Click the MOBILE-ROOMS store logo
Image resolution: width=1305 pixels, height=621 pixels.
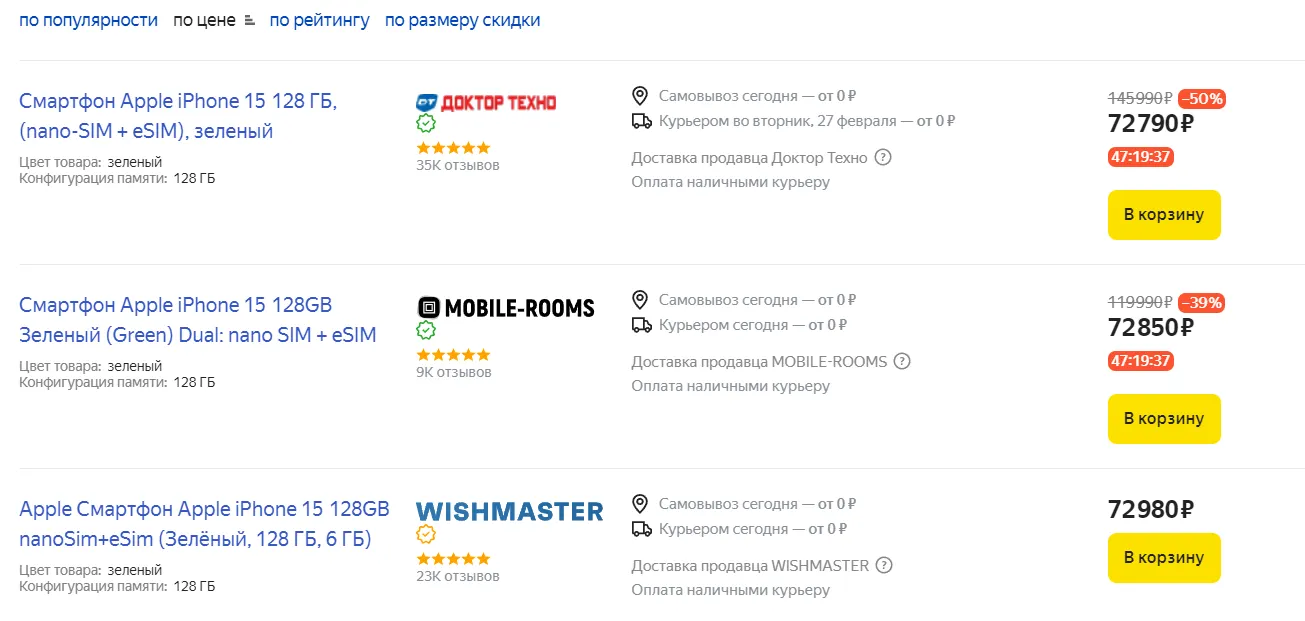coord(506,307)
